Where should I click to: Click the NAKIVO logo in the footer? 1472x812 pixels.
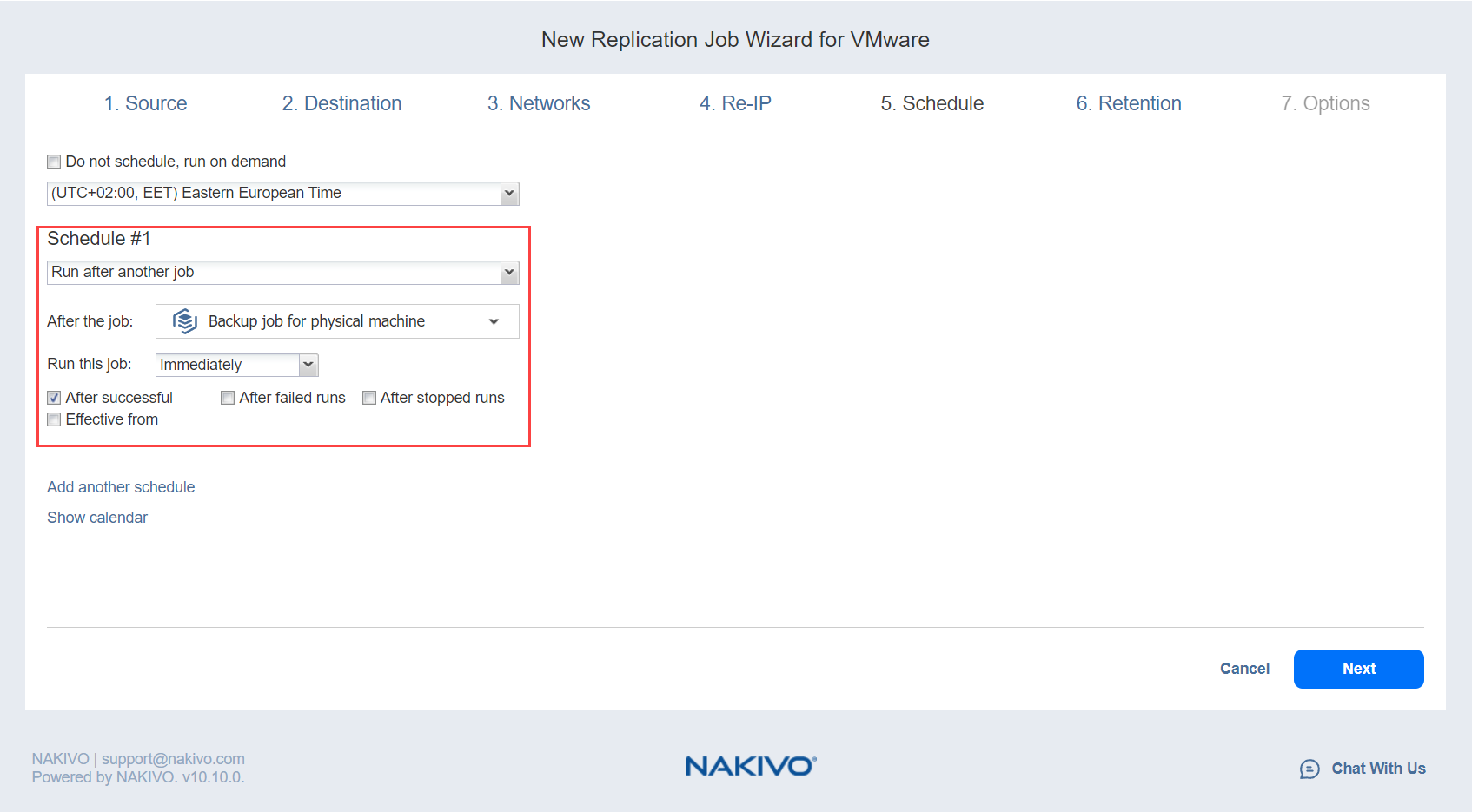point(751,766)
